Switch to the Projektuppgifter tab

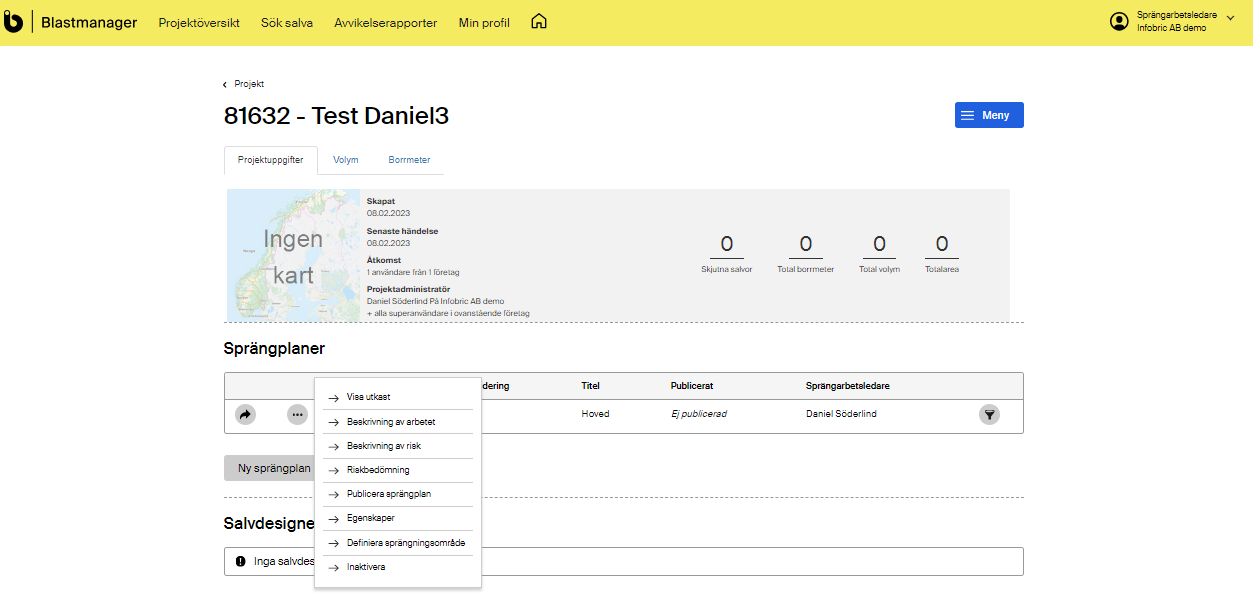click(271, 160)
